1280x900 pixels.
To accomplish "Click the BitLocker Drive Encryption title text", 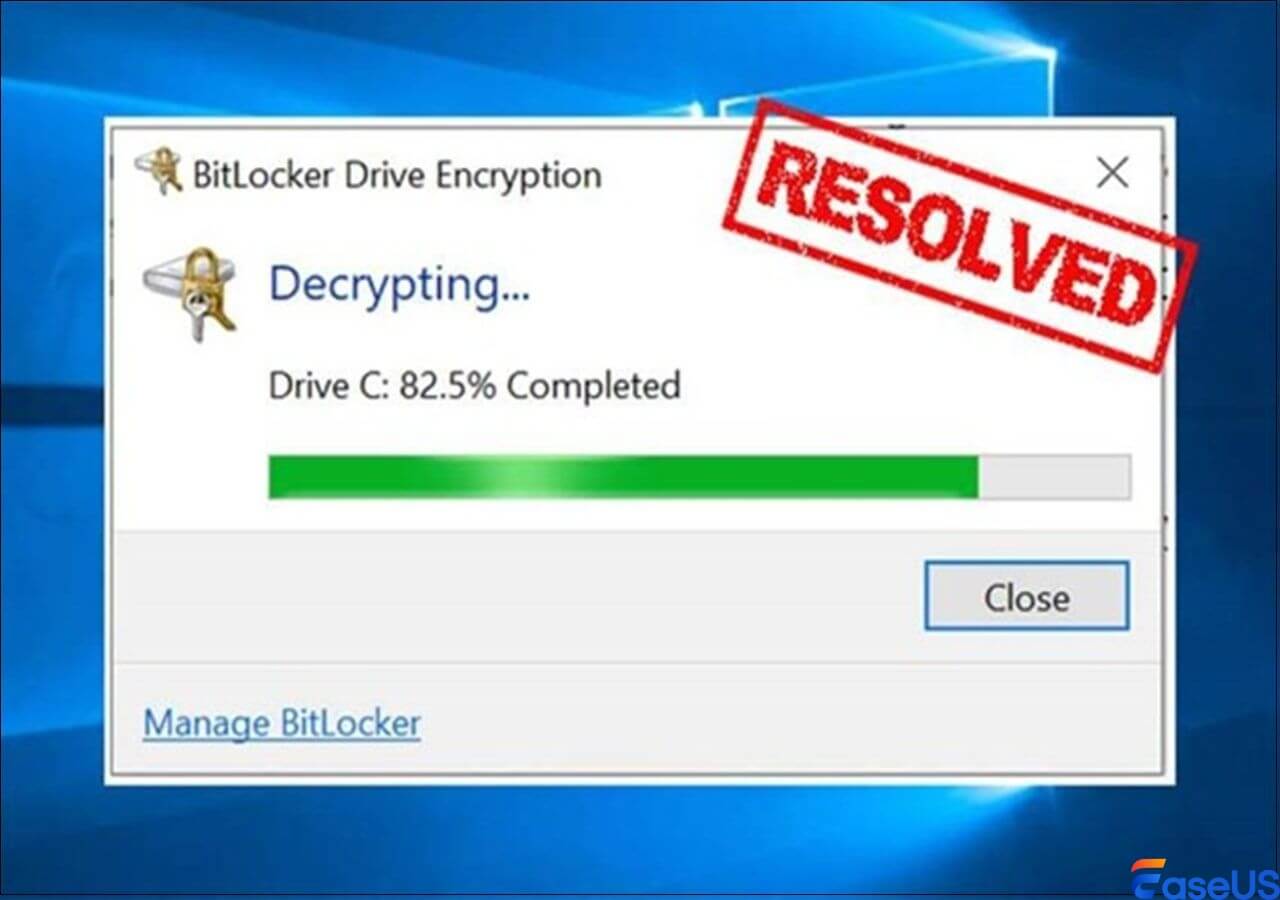I will [x=397, y=175].
